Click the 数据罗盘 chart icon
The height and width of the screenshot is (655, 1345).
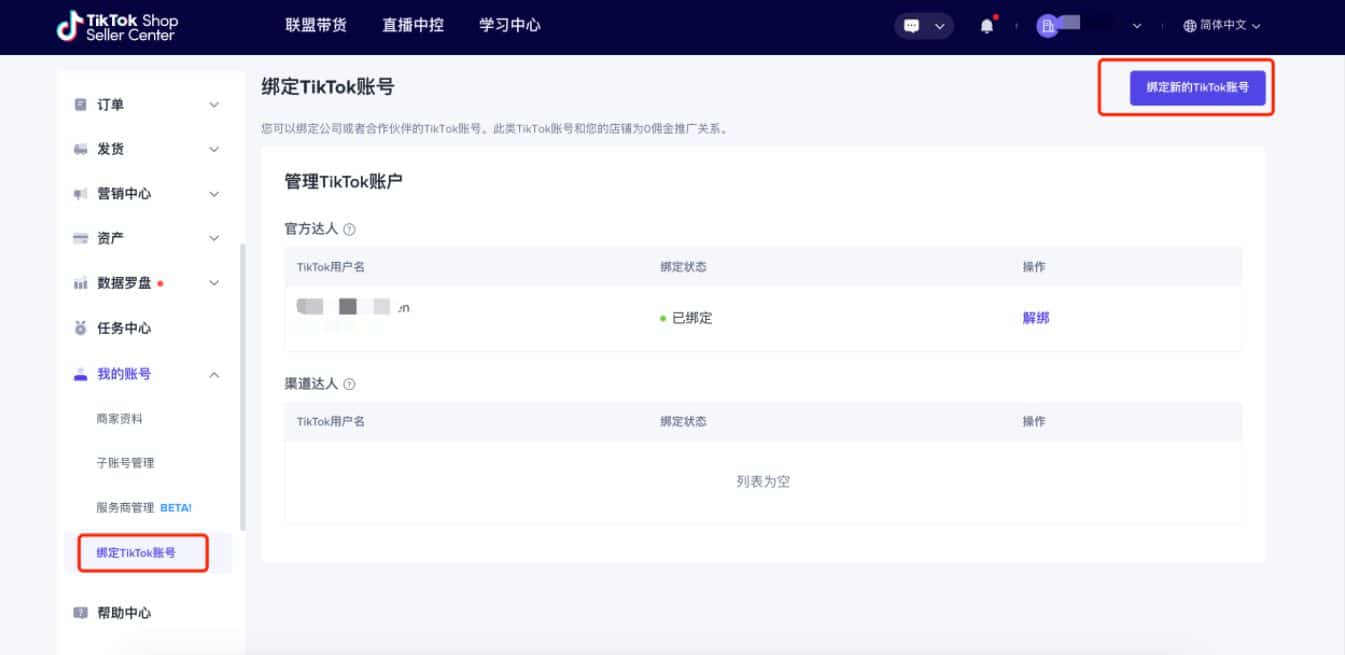pyautogui.click(x=81, y=284)
